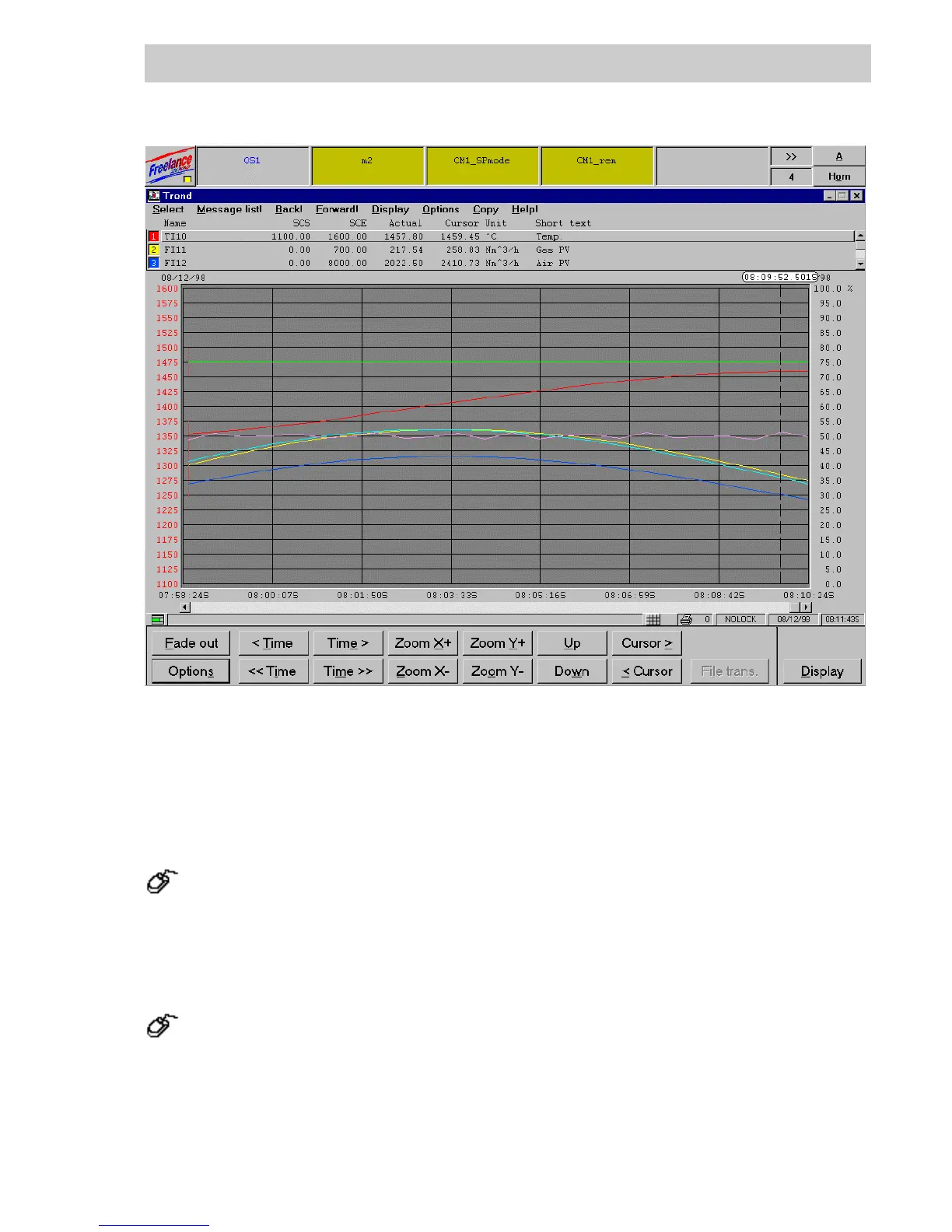Open the Display menu in menu bar
952x1232 pixels.
(x=390, y=209)
